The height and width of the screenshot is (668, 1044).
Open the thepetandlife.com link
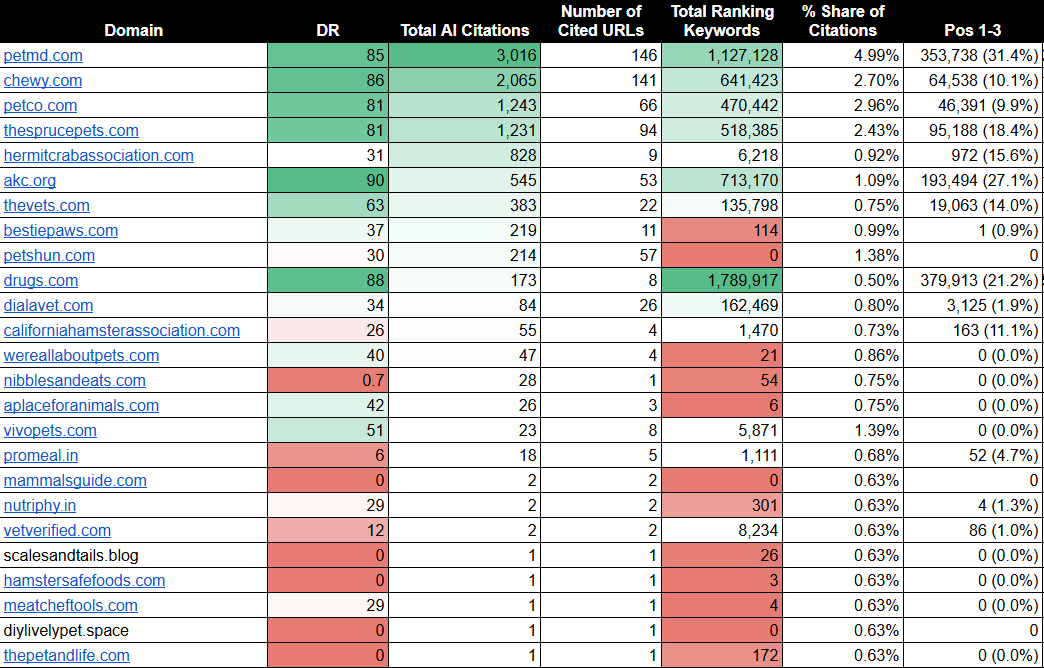[66, 656]
